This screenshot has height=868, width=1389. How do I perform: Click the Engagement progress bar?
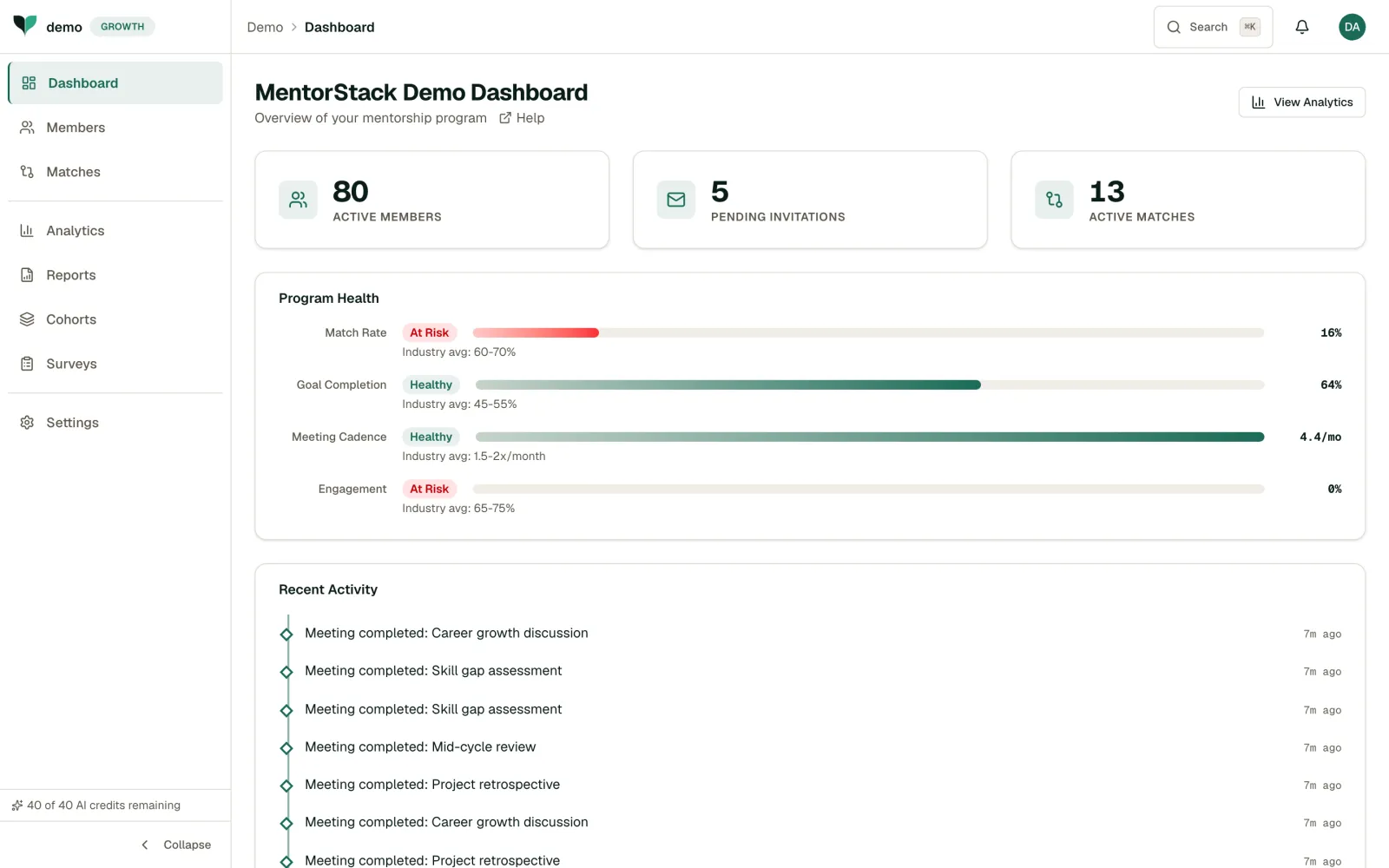(868, 489)
